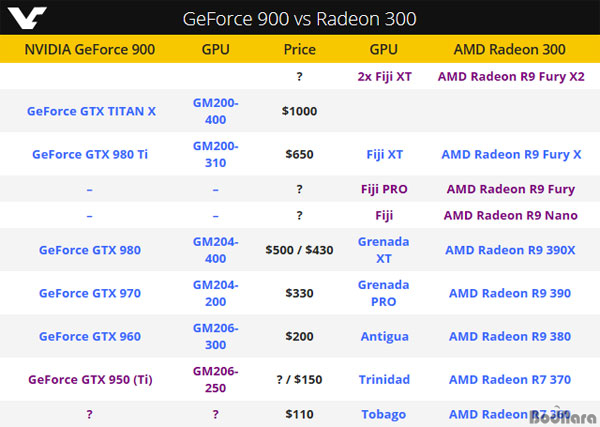Open the AMD Radeon R7 370 link

[x=510, y=380]
